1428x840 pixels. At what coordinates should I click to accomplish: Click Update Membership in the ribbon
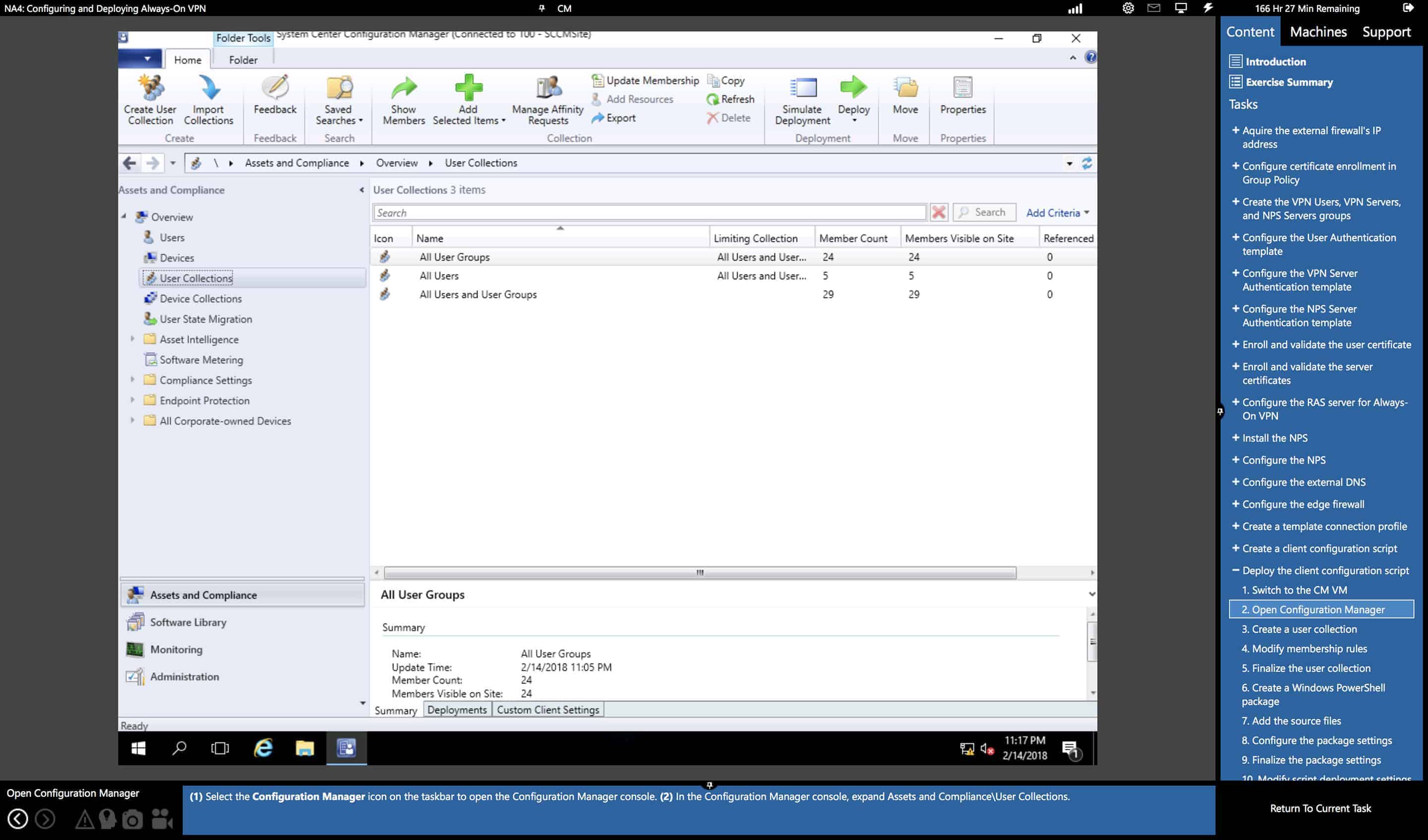pyautogui.click(x=646, y=80)
